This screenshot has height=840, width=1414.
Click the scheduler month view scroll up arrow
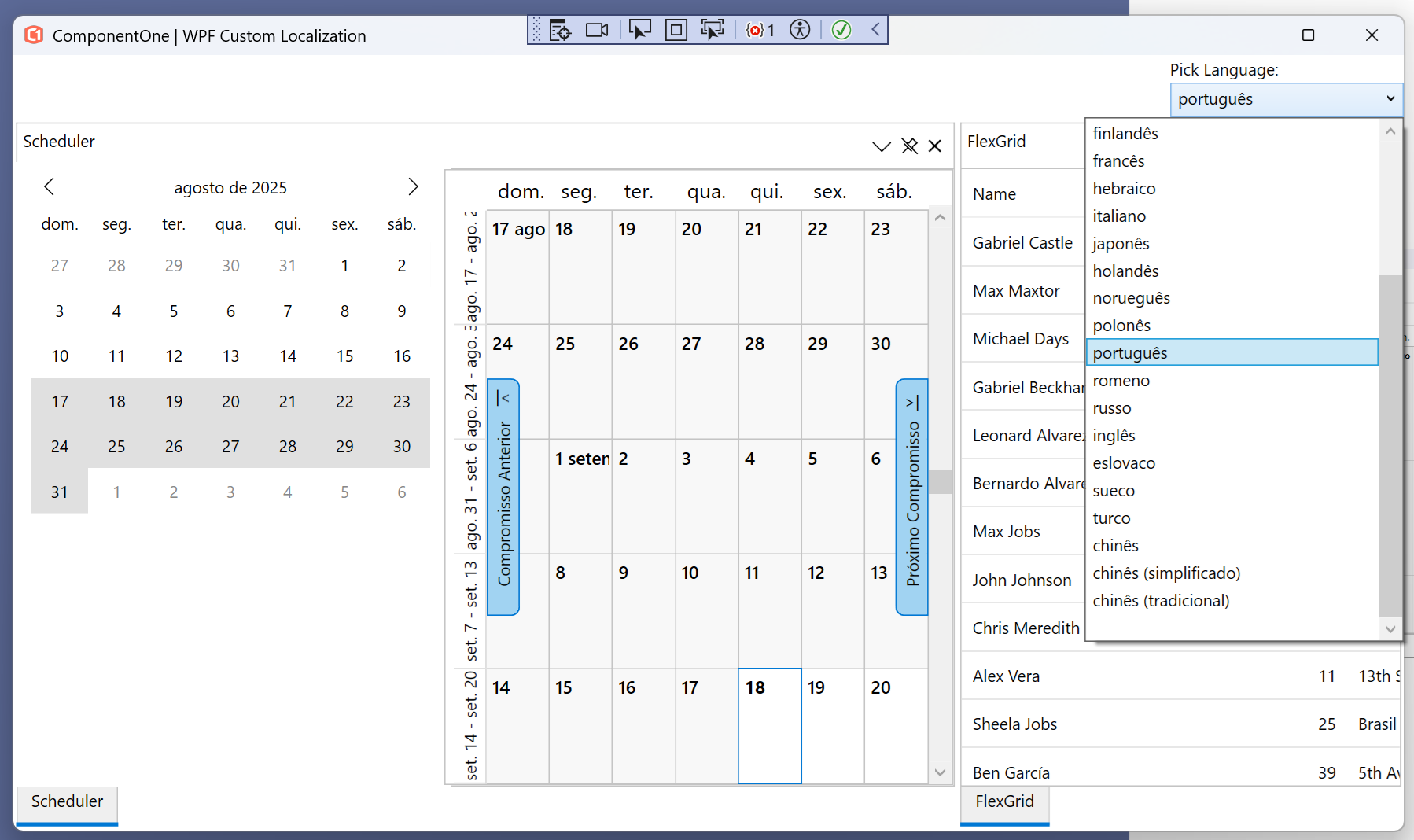pos(941,218)
